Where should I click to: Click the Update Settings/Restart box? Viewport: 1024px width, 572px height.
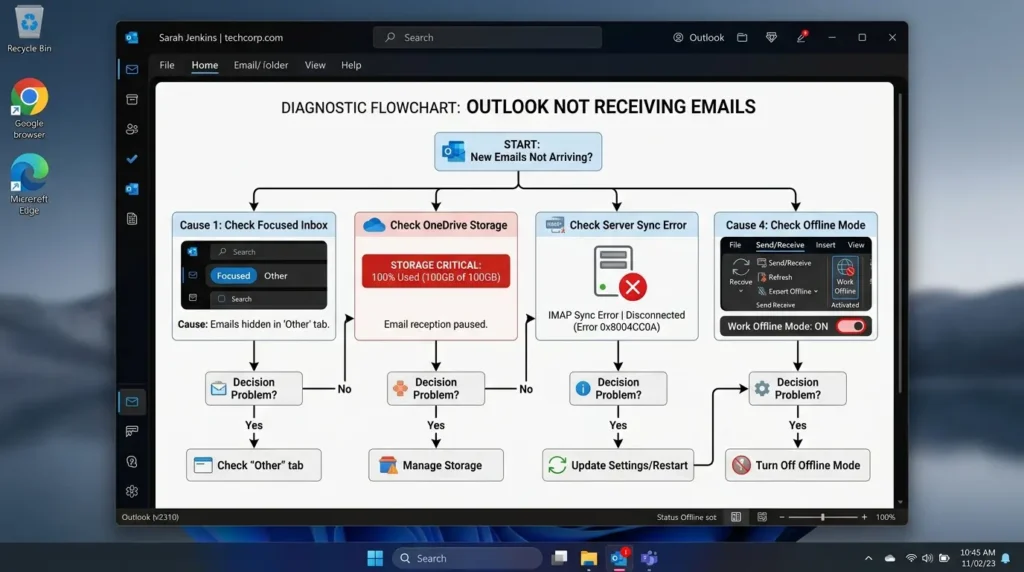click(x=618, y=465)
